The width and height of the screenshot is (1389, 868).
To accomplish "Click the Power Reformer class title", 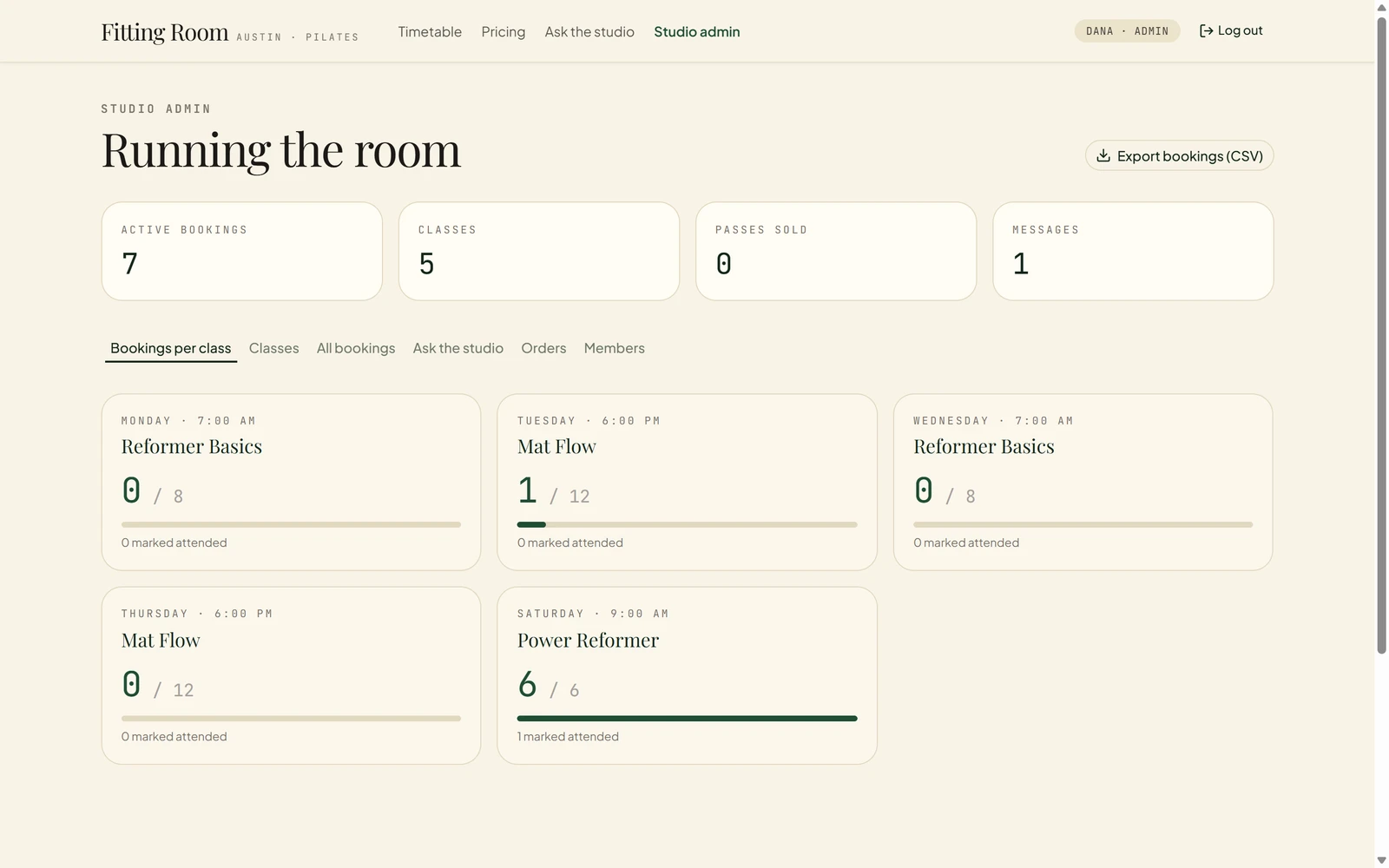I will coord(588,641).
